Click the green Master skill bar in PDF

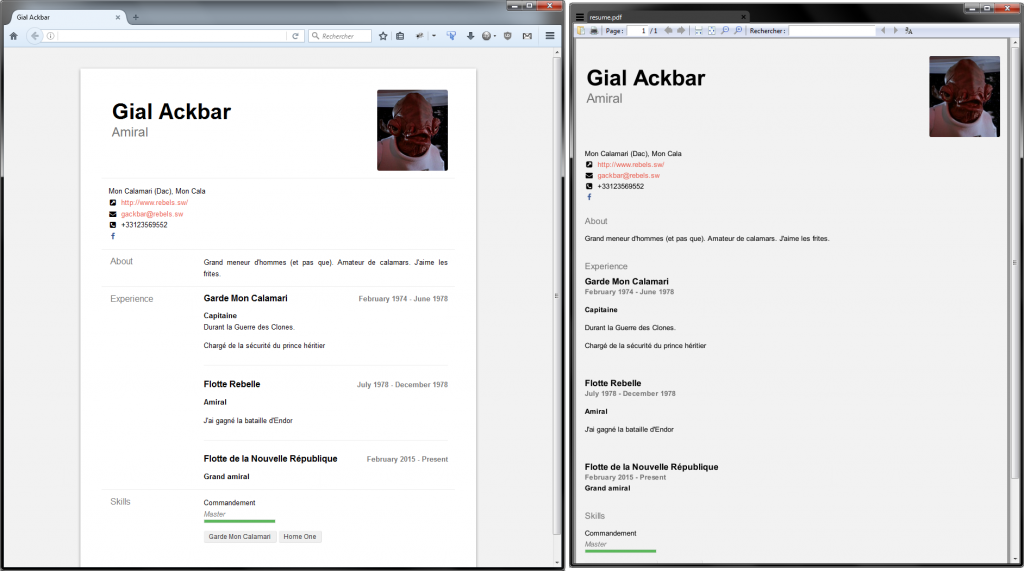tap(620, 551)
